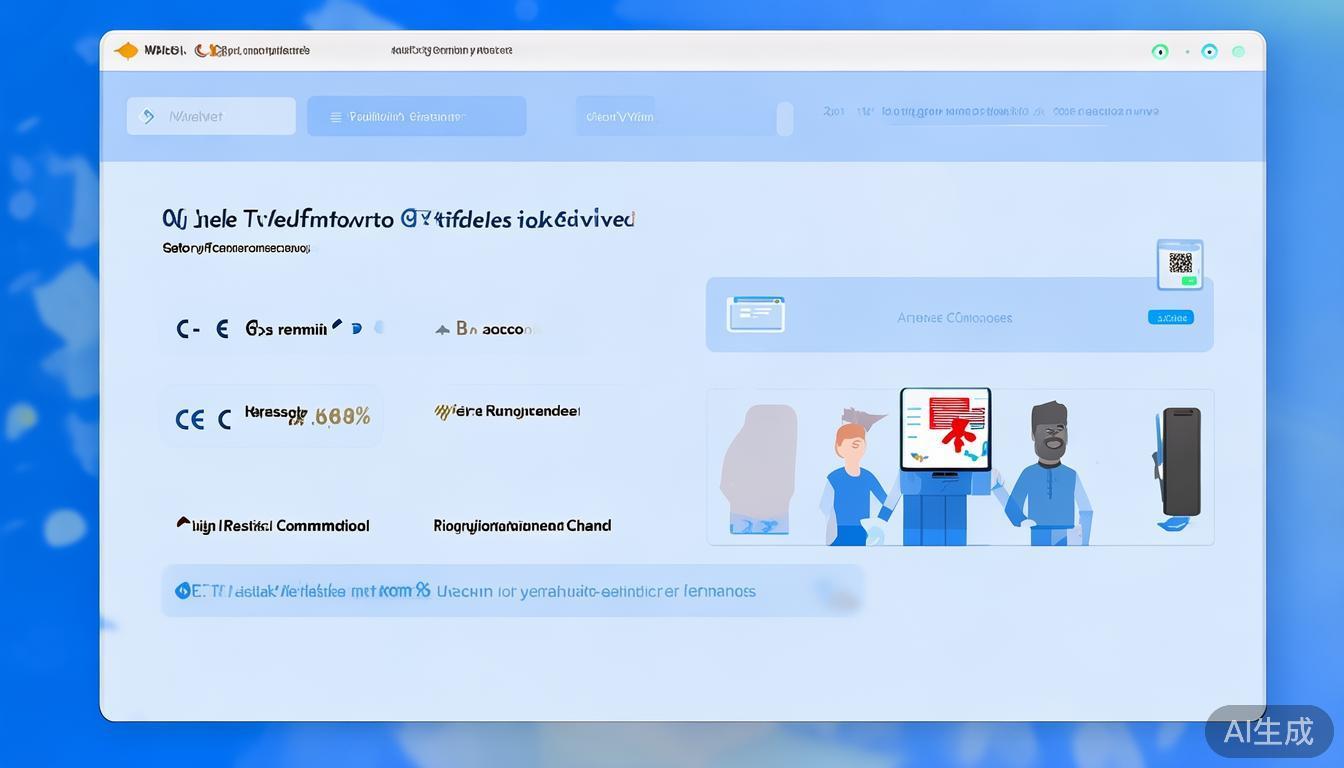Click the window card icon in the banner

pos(756,314)
